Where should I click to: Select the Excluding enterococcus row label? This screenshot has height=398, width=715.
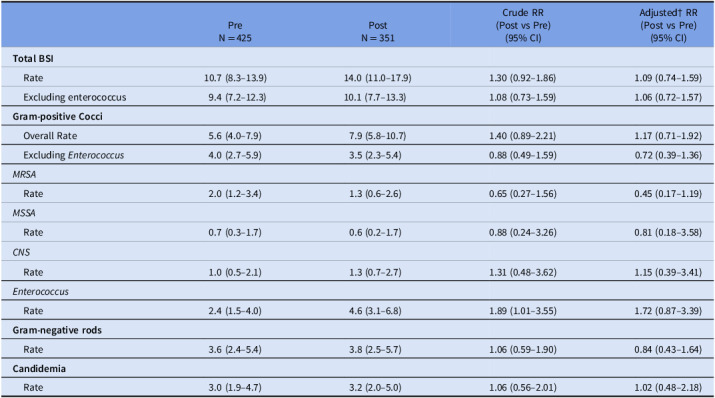tap(75, 97)
